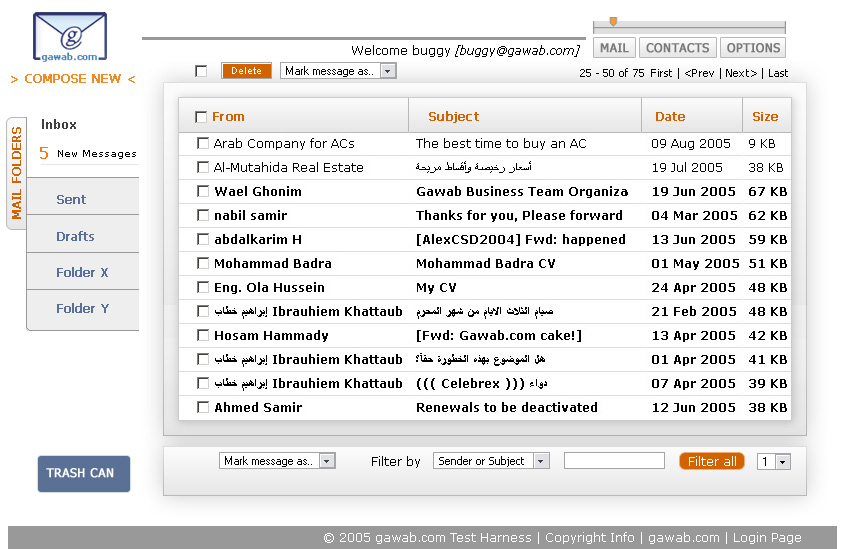Switch to the Contacts tab
The image size is (845, 549).
tap(677, 48)
